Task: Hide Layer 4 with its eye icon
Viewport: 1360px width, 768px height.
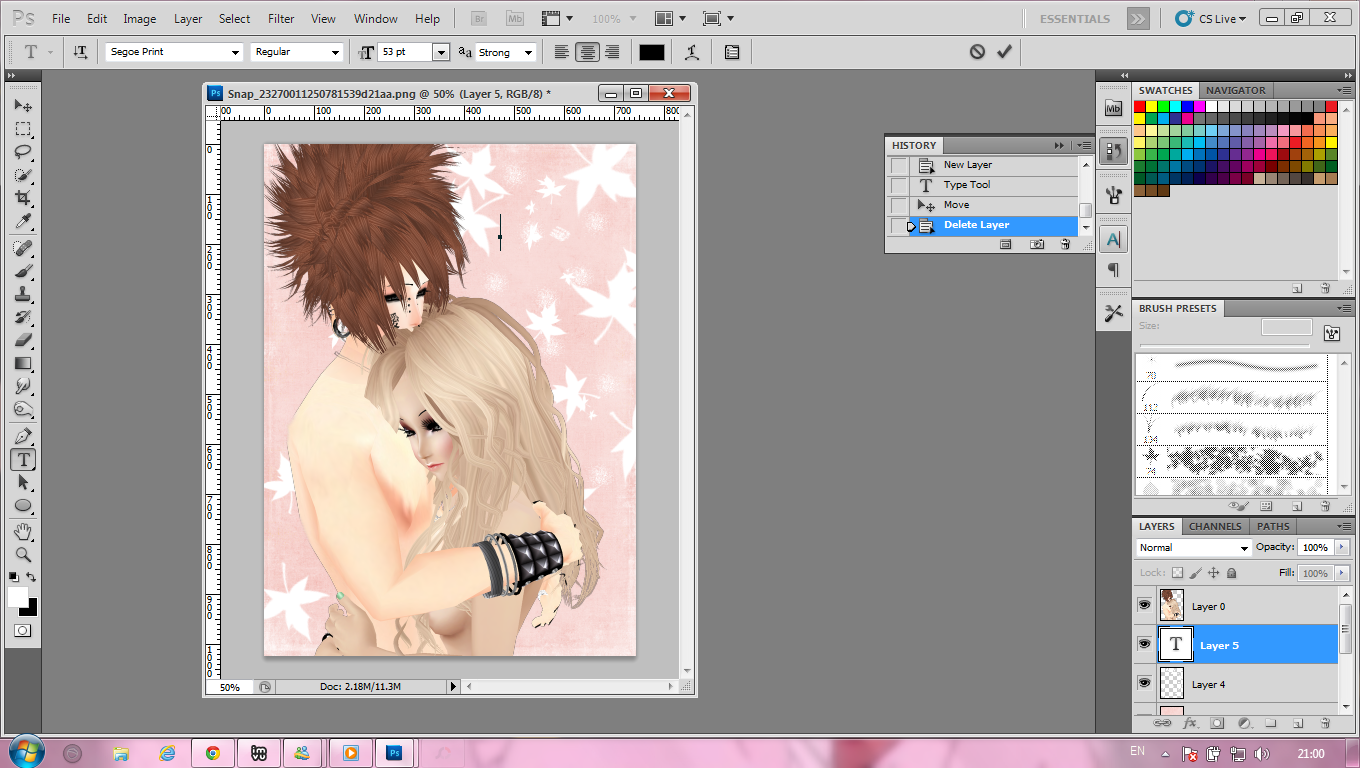Action: click(x=1144, y=684)
